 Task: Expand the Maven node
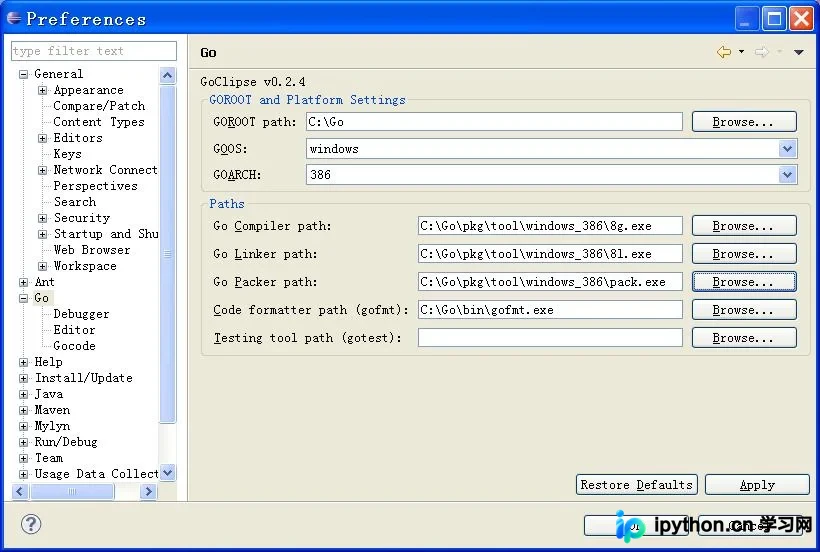pyautogui.click(x=24, y=410)
